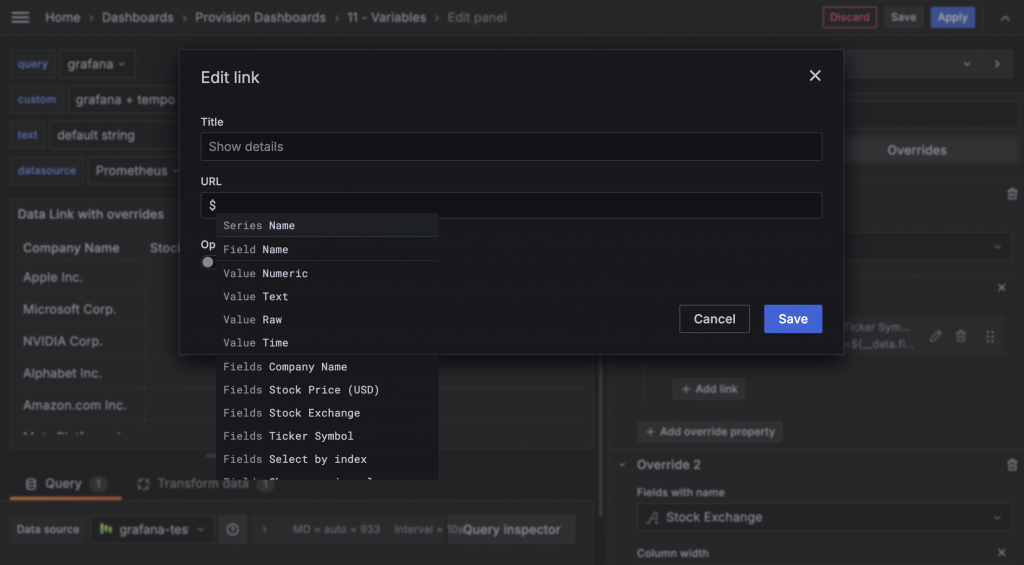Open the Prometheus datasource variable dropdown
The image size is (1024, 565).
pyautogui.click(x=135, y=171)
